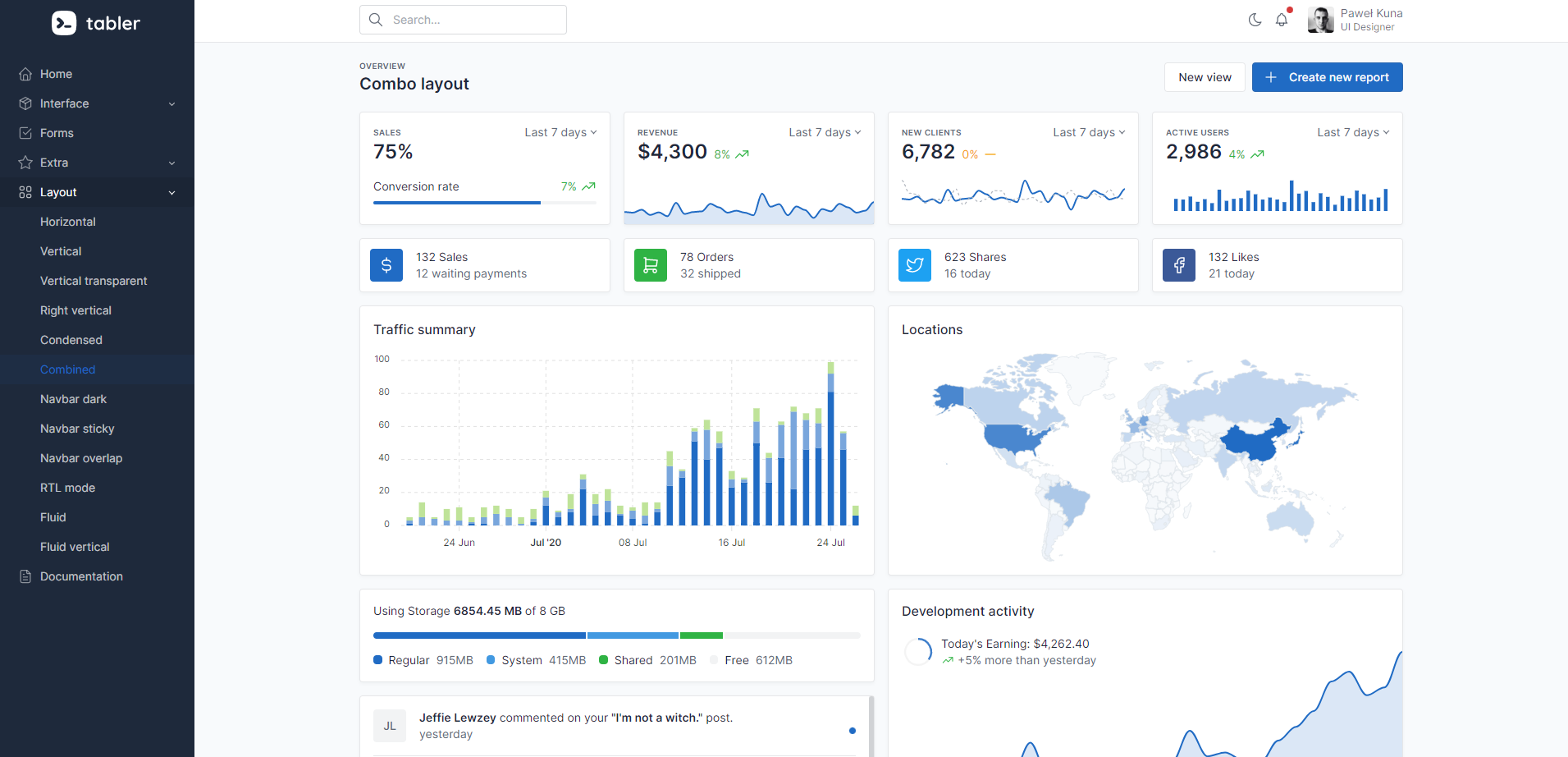This screenshot has height=757, width=1568.
Task: Toggle dark mode with the moon icon
Action: click(1255, 20)
